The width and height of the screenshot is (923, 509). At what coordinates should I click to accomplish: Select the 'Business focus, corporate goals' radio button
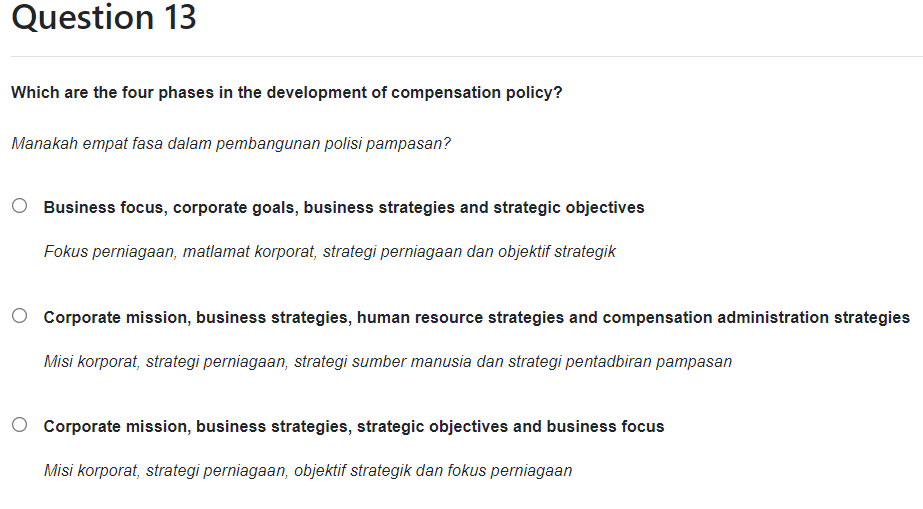[20, 207]
